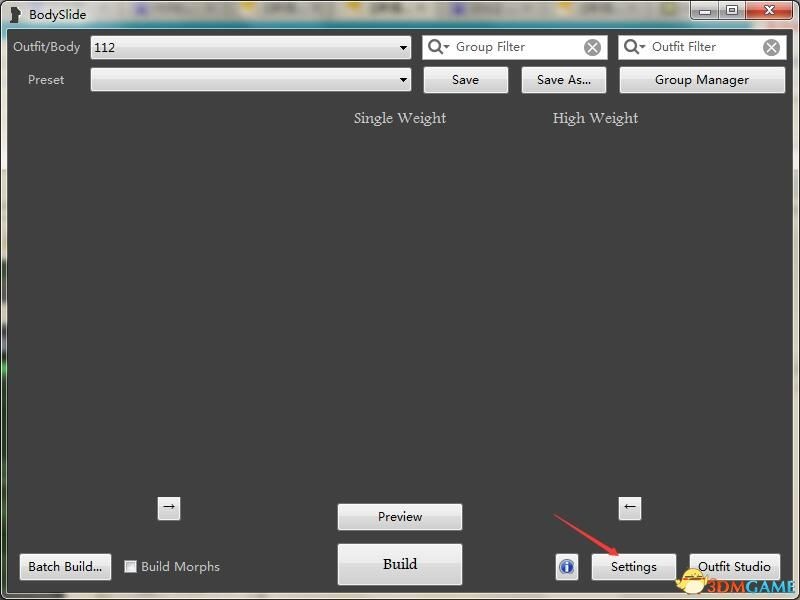The image size is (800, 600).
Task: Click the left arrow copy-to-low button
Action: 629,508
